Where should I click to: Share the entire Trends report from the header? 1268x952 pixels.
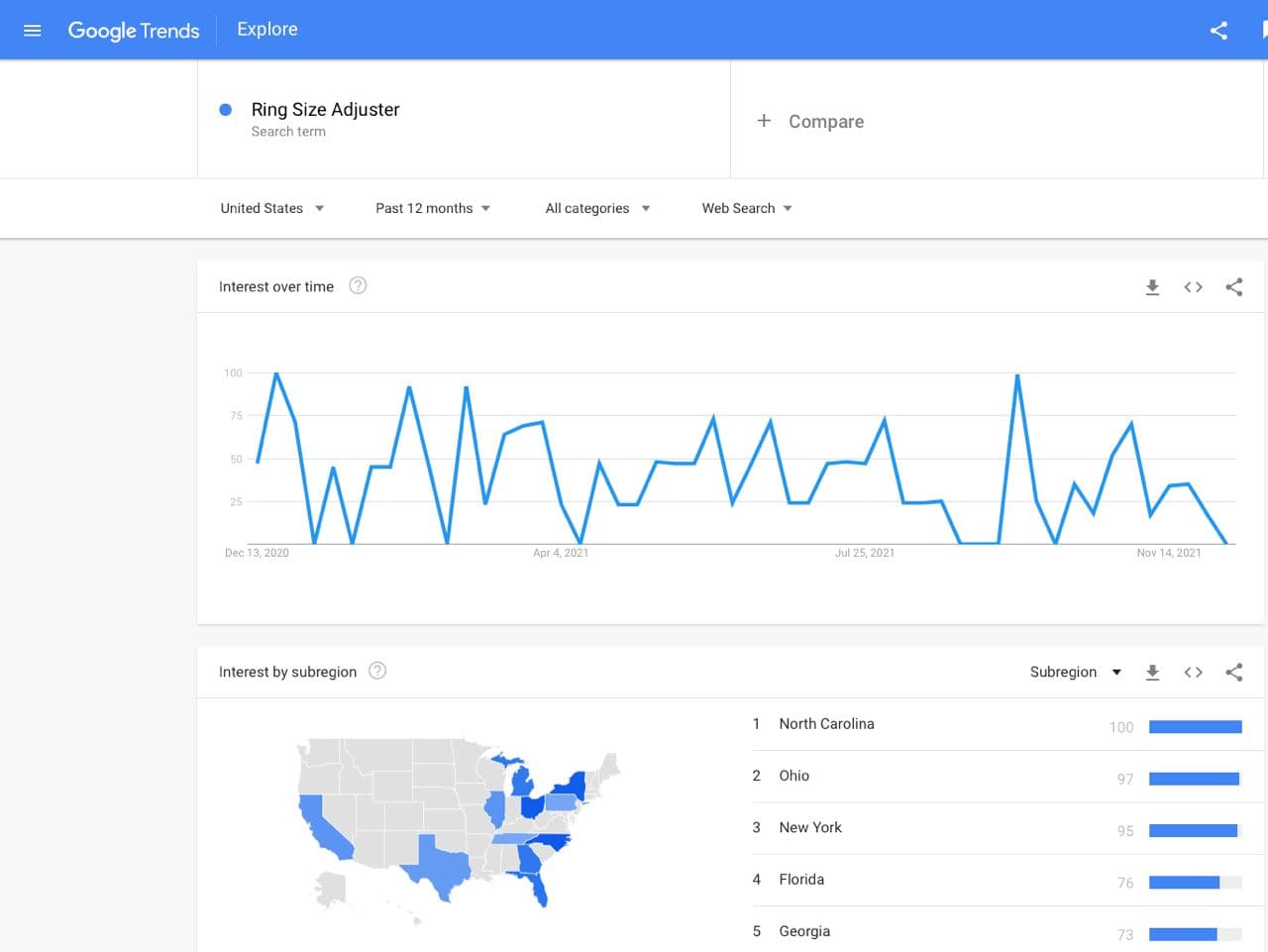(1217, 30)
